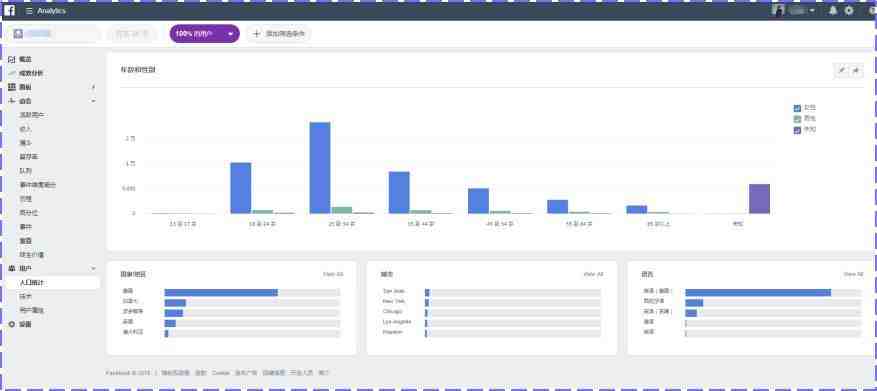Viewport: 877px width, 391px height.
Task: Click the pencil edit icon on chart
Action: point(842,70)
